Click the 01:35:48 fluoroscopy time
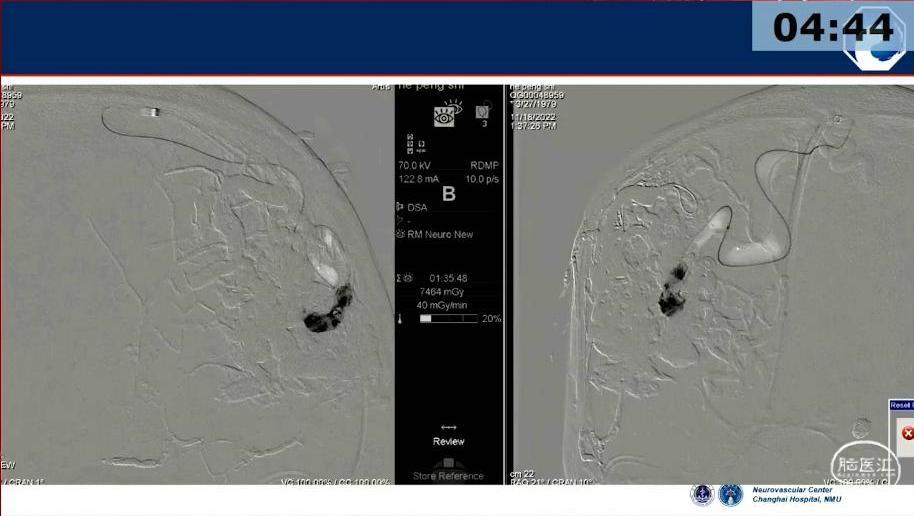Image resolution: width=914 pixels, height=516 pixels. pyautogui.click(x=448, y=278)
